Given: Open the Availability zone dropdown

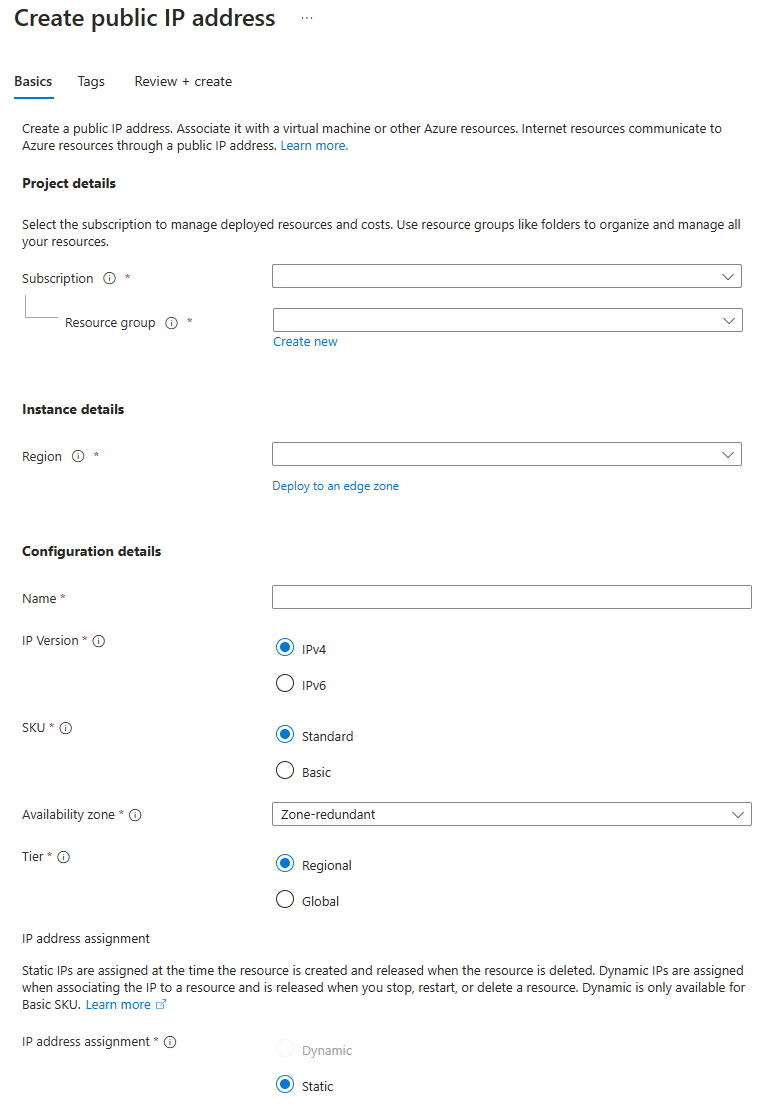Looking at the screenshot, I should [x=511, y=814].
